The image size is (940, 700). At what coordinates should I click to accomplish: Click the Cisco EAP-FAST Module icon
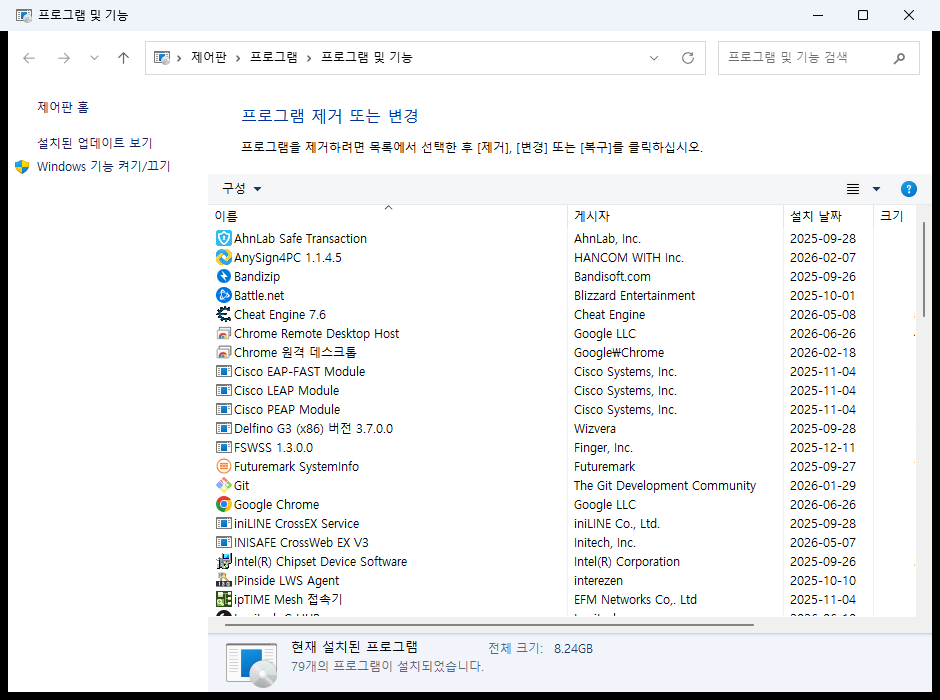[x=224, y=372]
